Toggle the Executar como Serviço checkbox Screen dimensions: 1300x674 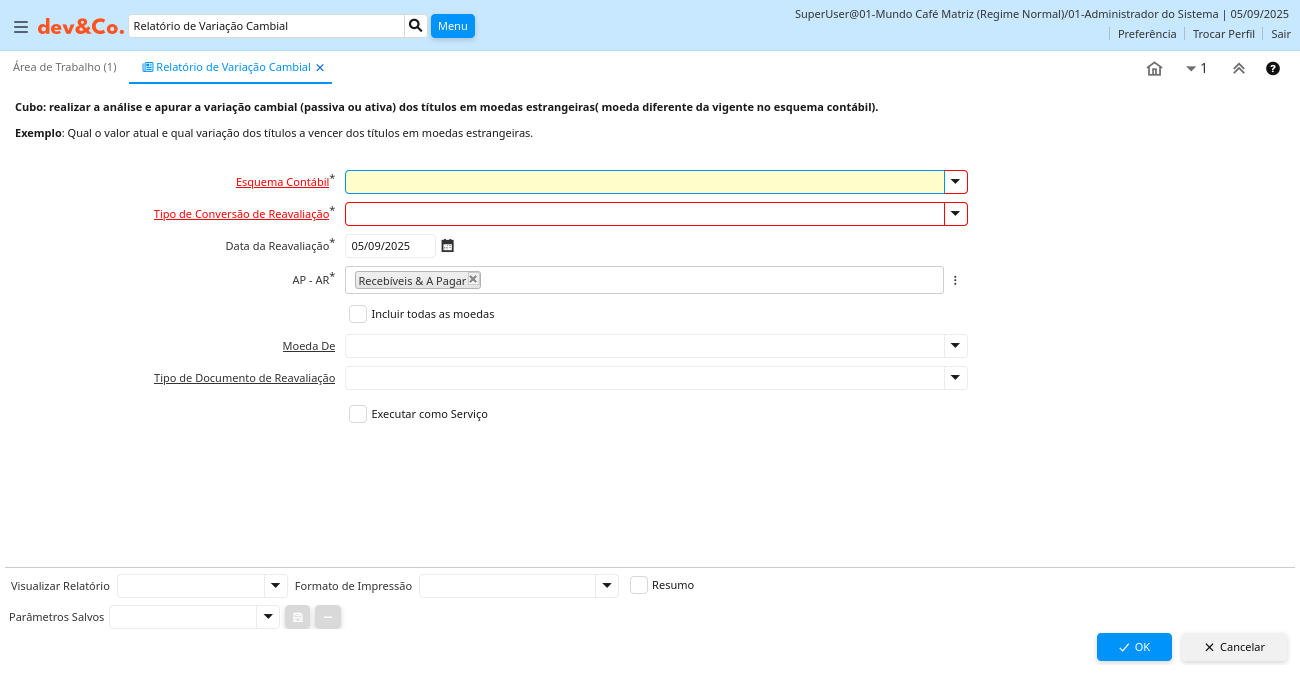click(x=358, y=414)
